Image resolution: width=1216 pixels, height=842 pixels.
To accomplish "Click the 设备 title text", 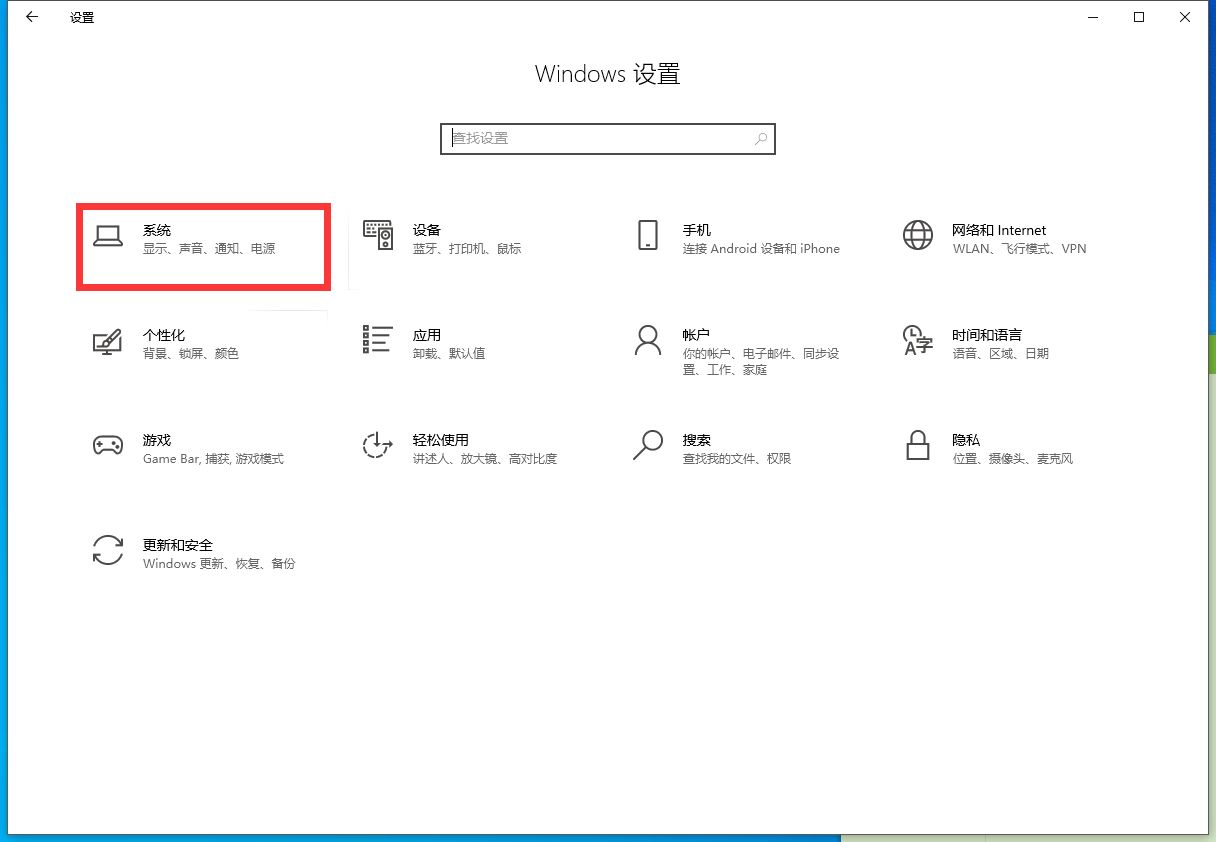I will (427, 230).
